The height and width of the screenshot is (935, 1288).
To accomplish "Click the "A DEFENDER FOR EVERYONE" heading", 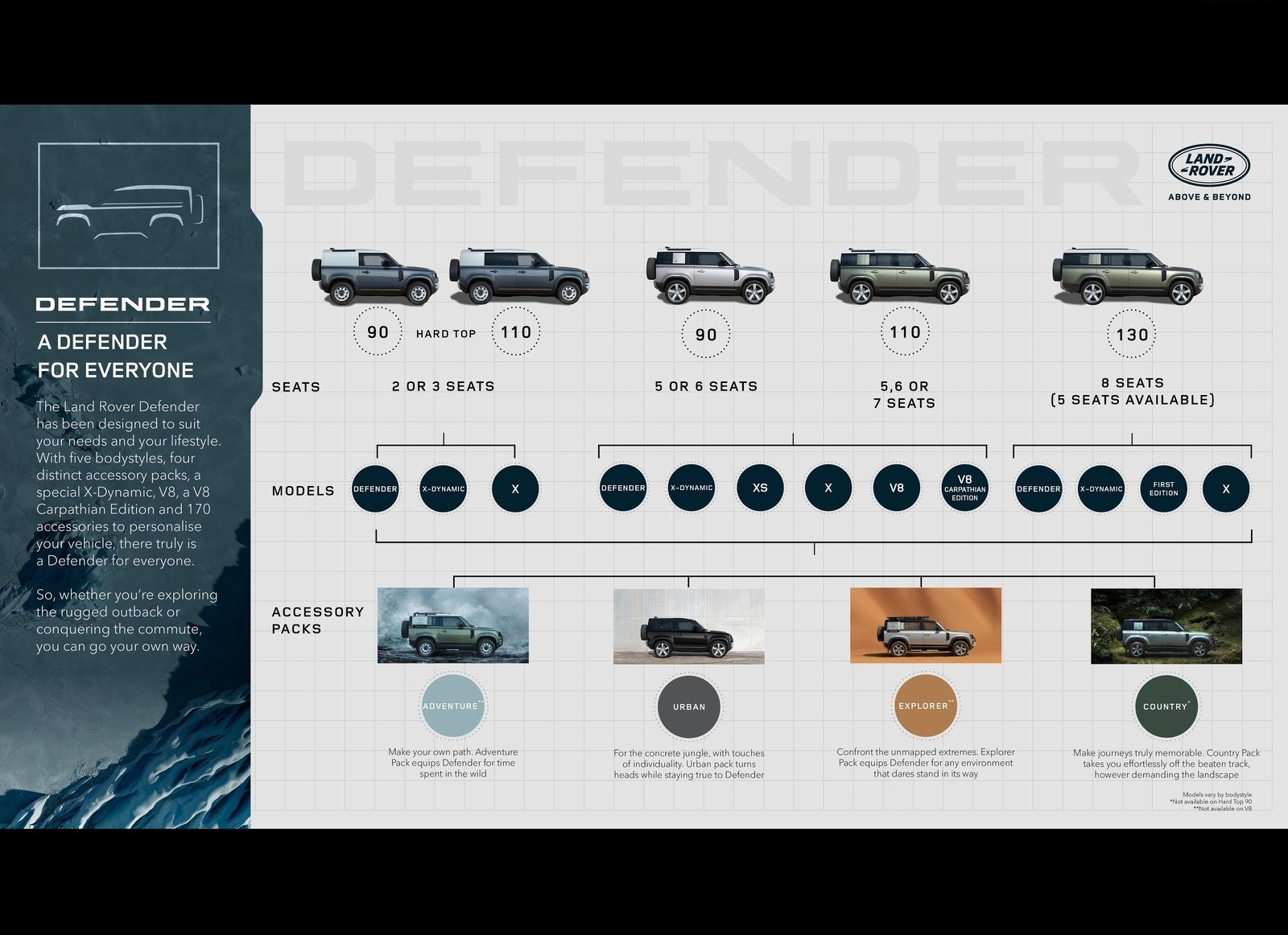I will 116,356.
